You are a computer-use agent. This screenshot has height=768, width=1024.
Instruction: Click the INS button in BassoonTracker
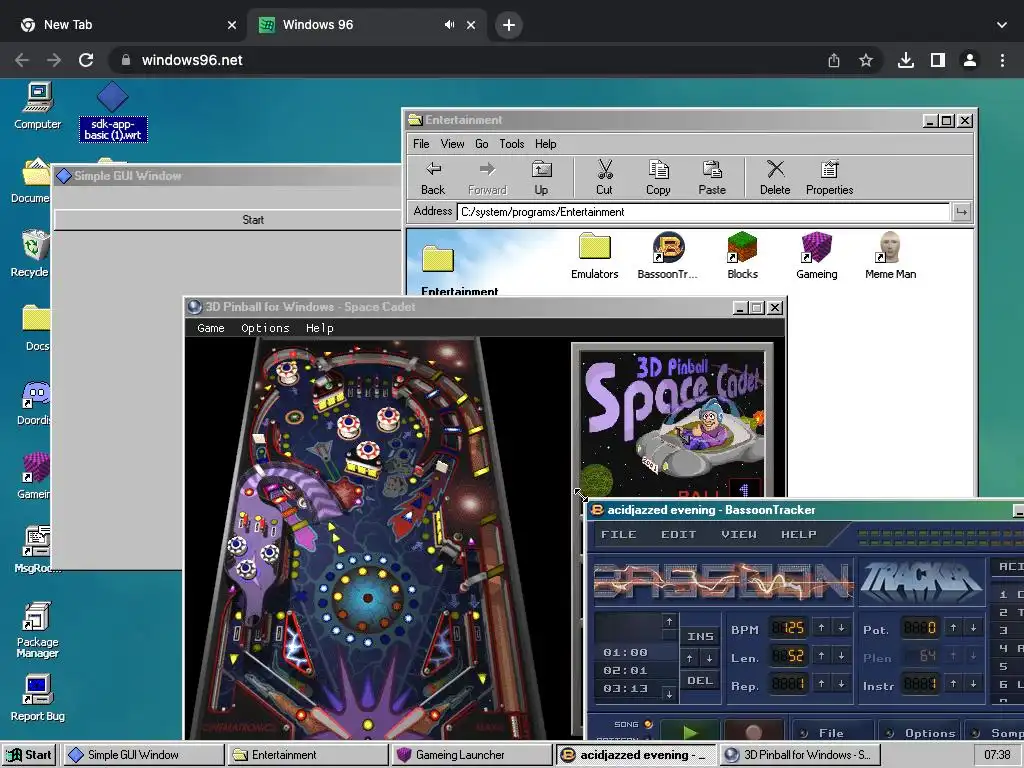tap(700, 636)
